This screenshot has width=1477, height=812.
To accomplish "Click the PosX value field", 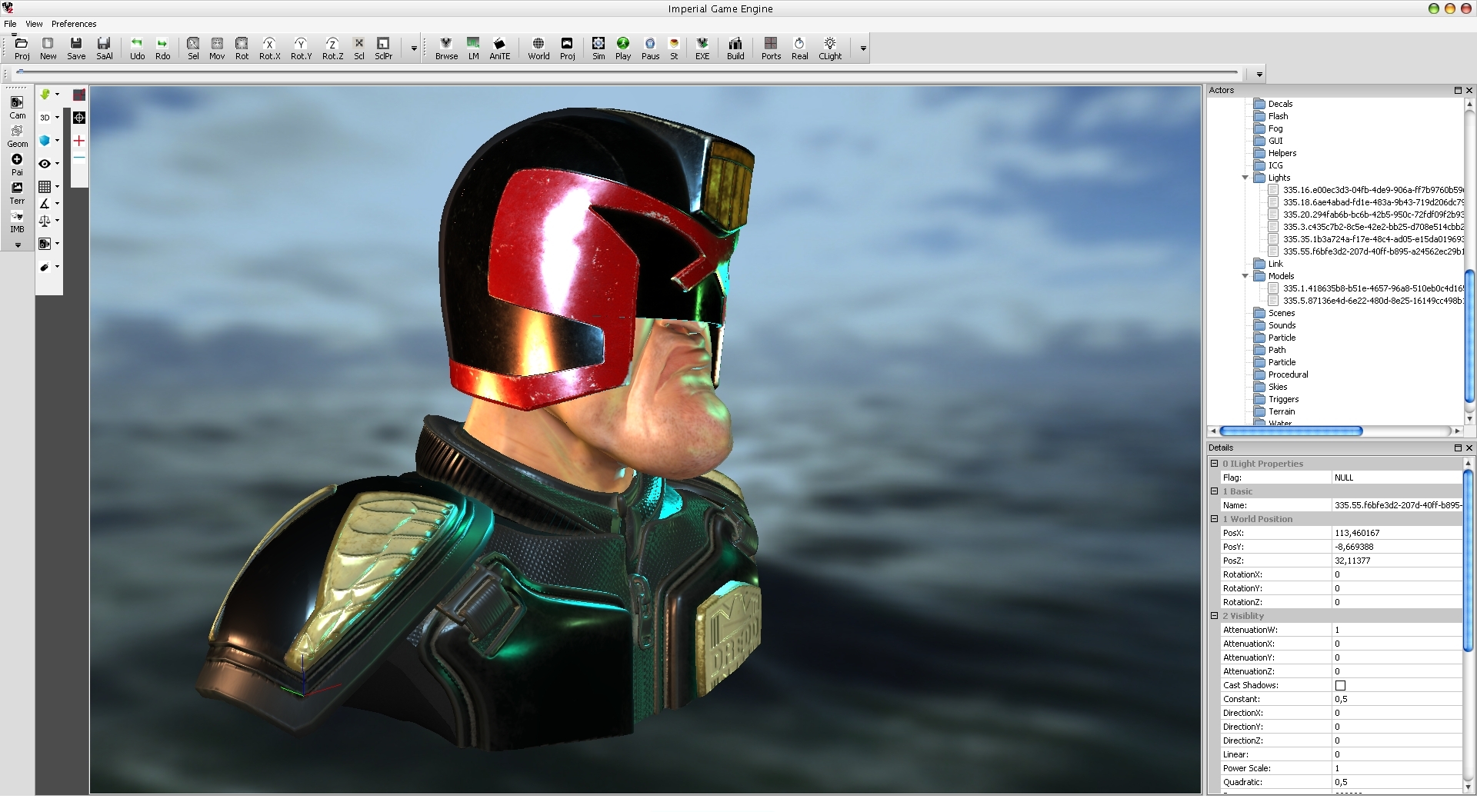I will (x=1396, y=533).
